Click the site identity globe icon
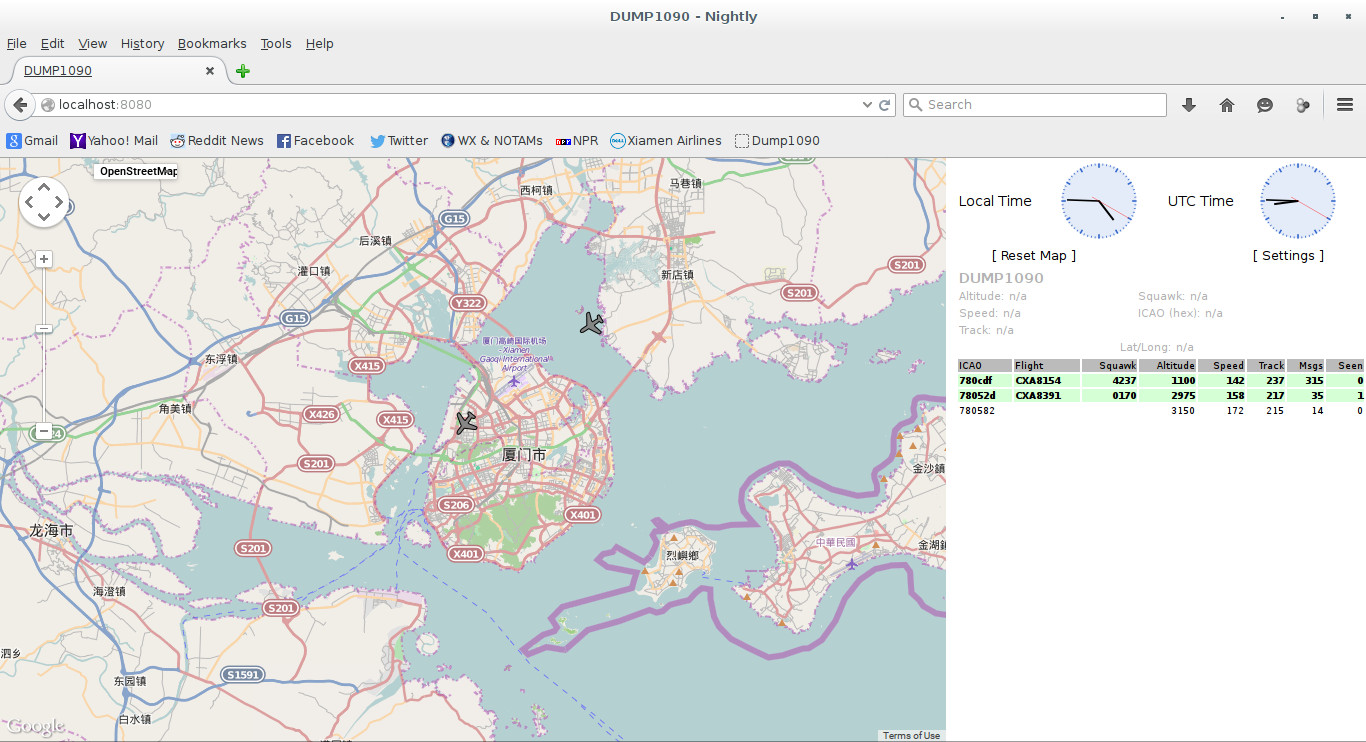 47,104
